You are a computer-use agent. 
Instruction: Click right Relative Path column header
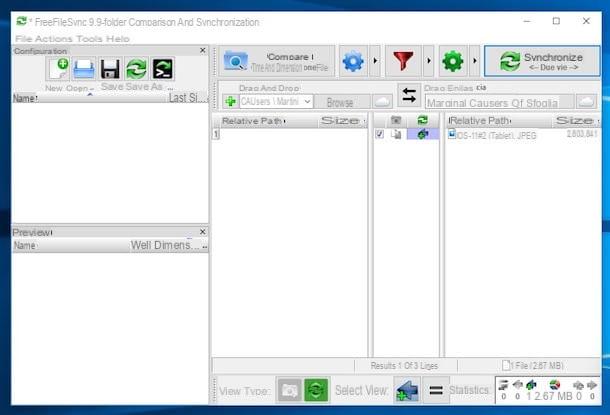(x=499, y=121)
